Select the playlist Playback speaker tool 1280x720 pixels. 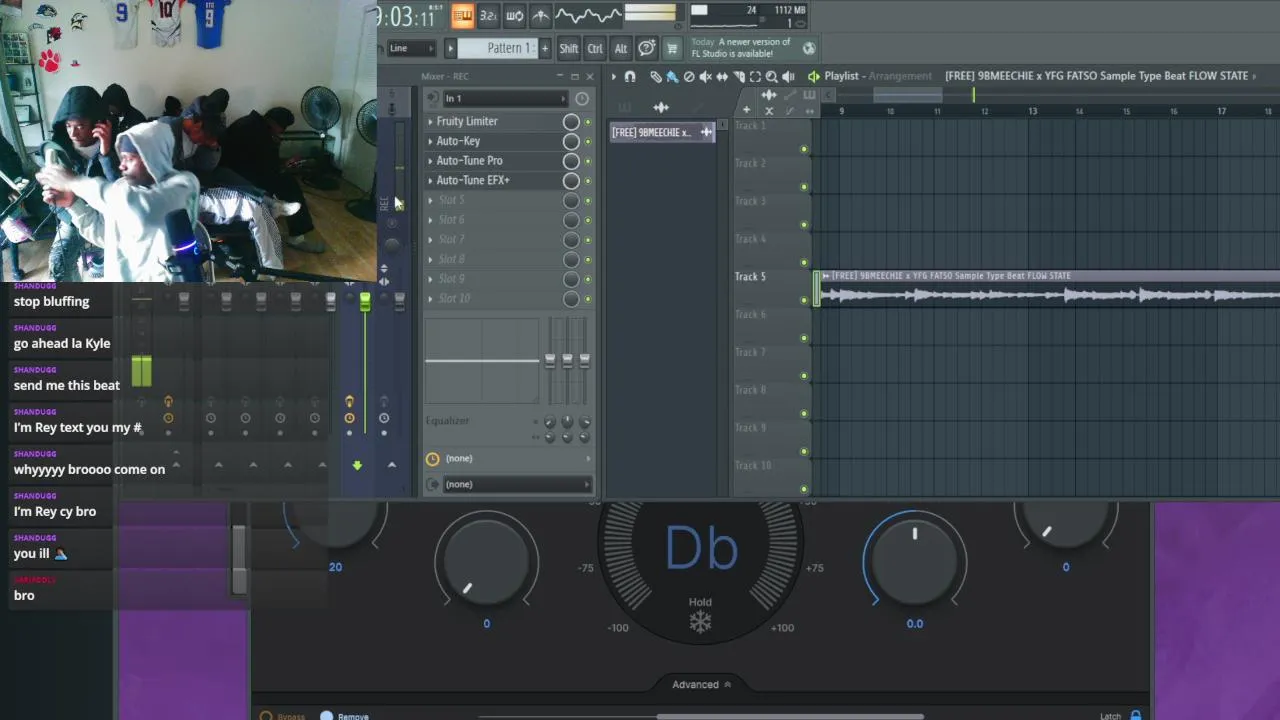point(788,76)
